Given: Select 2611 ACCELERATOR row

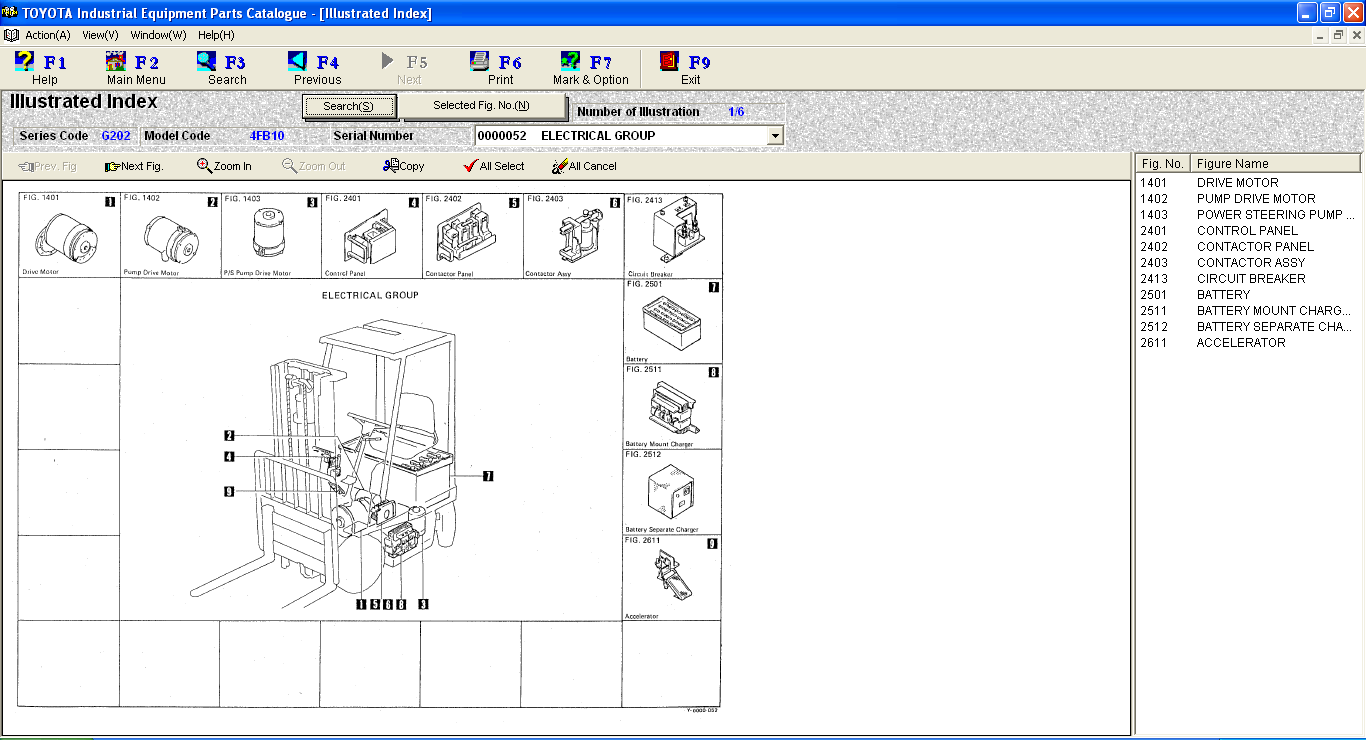Looking at the screenshot, I should point(1248,343).
